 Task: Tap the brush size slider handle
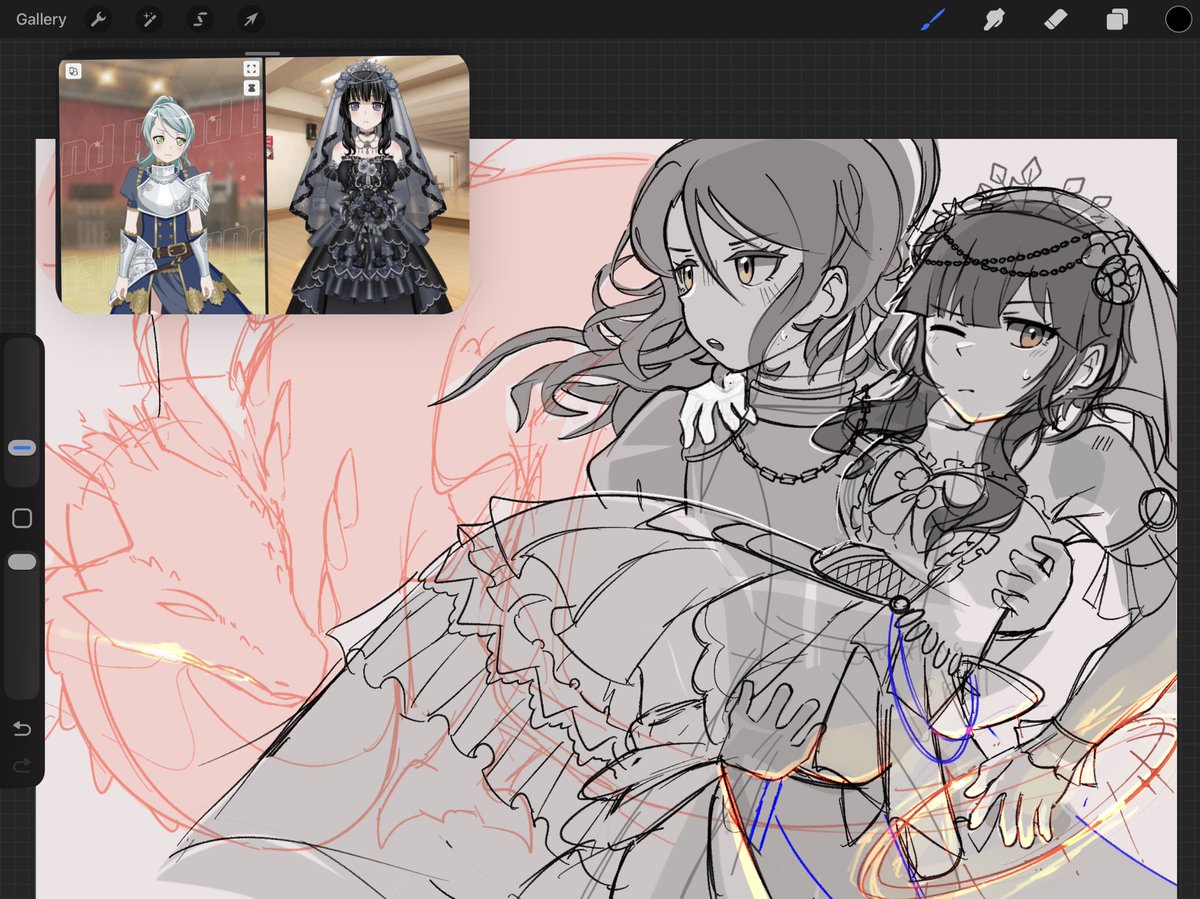pos(22,448)
